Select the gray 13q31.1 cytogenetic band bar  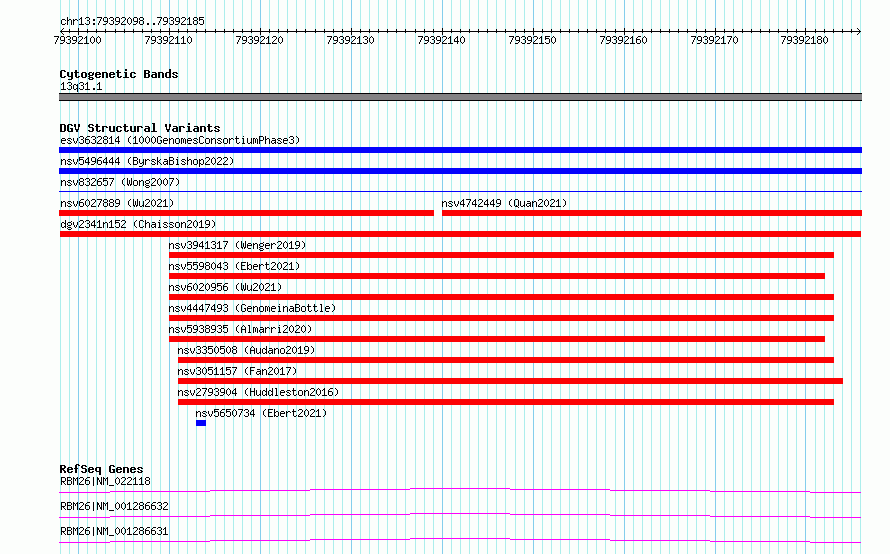pos(460,97)
